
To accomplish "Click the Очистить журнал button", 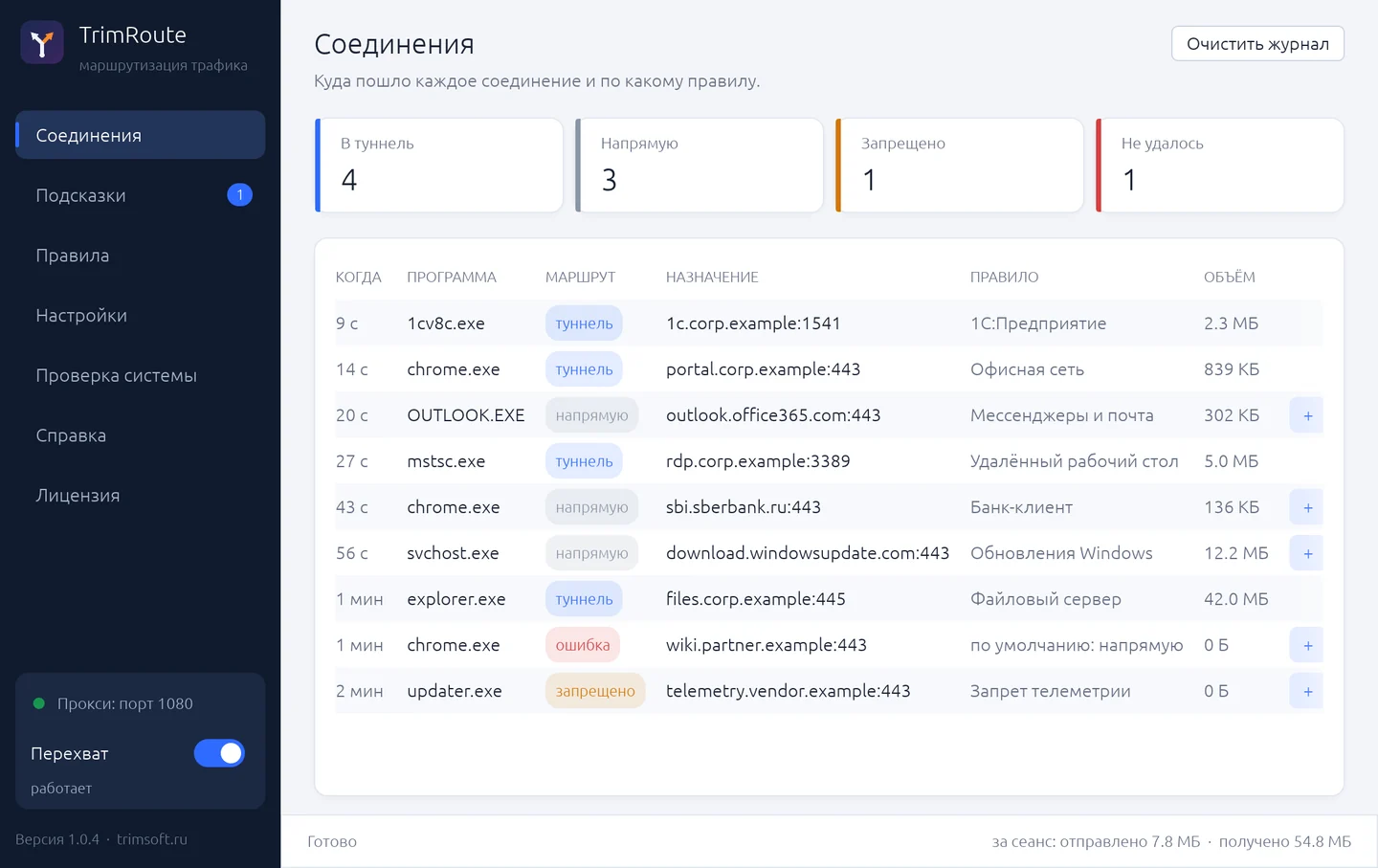I will pos(1257,44).
